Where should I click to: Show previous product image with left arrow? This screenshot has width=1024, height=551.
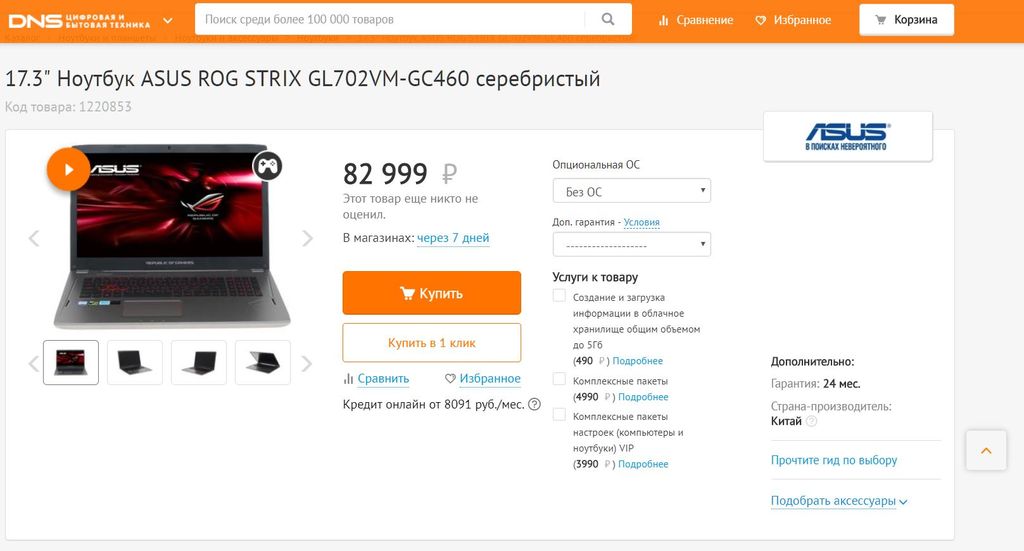[x=33, y=239]
